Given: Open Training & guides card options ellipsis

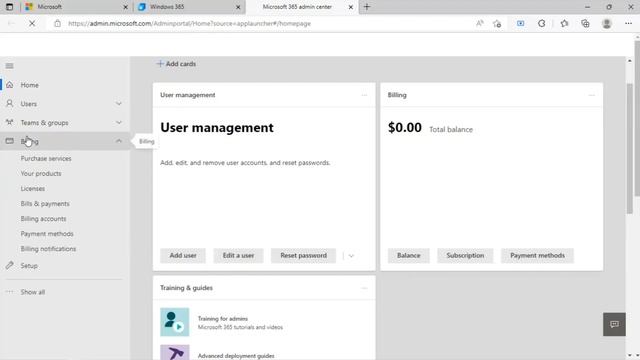Looking at the screenshot, I should 364,288.
